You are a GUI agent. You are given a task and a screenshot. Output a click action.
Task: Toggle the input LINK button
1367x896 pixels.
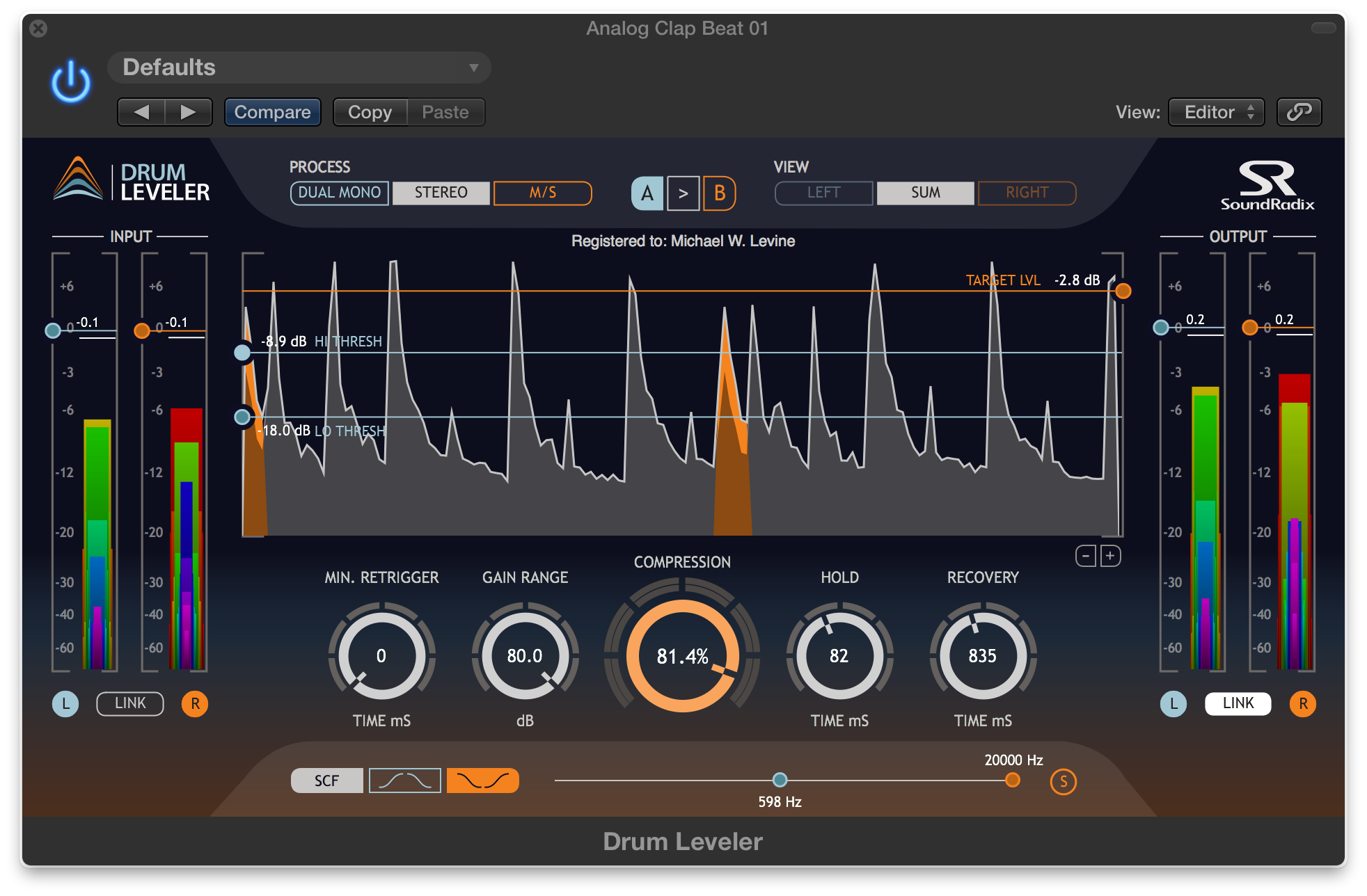coord(130,703)
